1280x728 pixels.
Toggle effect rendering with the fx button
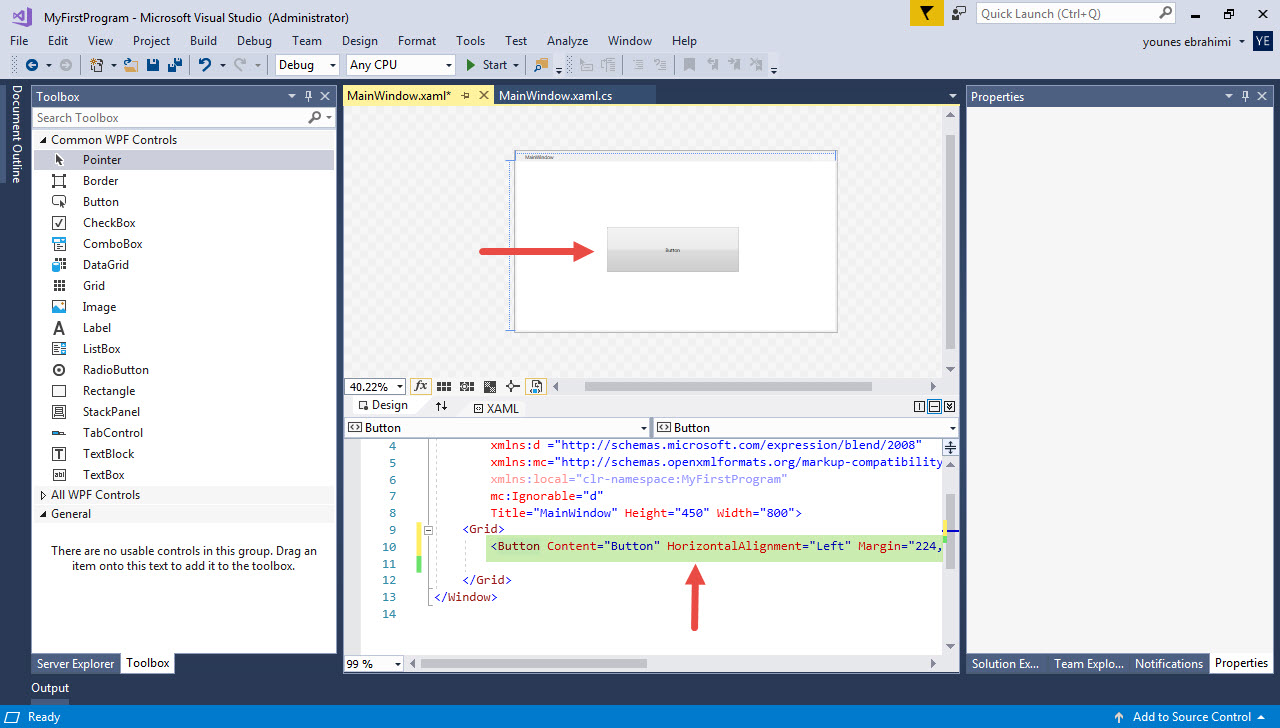[x=420, y=386]
